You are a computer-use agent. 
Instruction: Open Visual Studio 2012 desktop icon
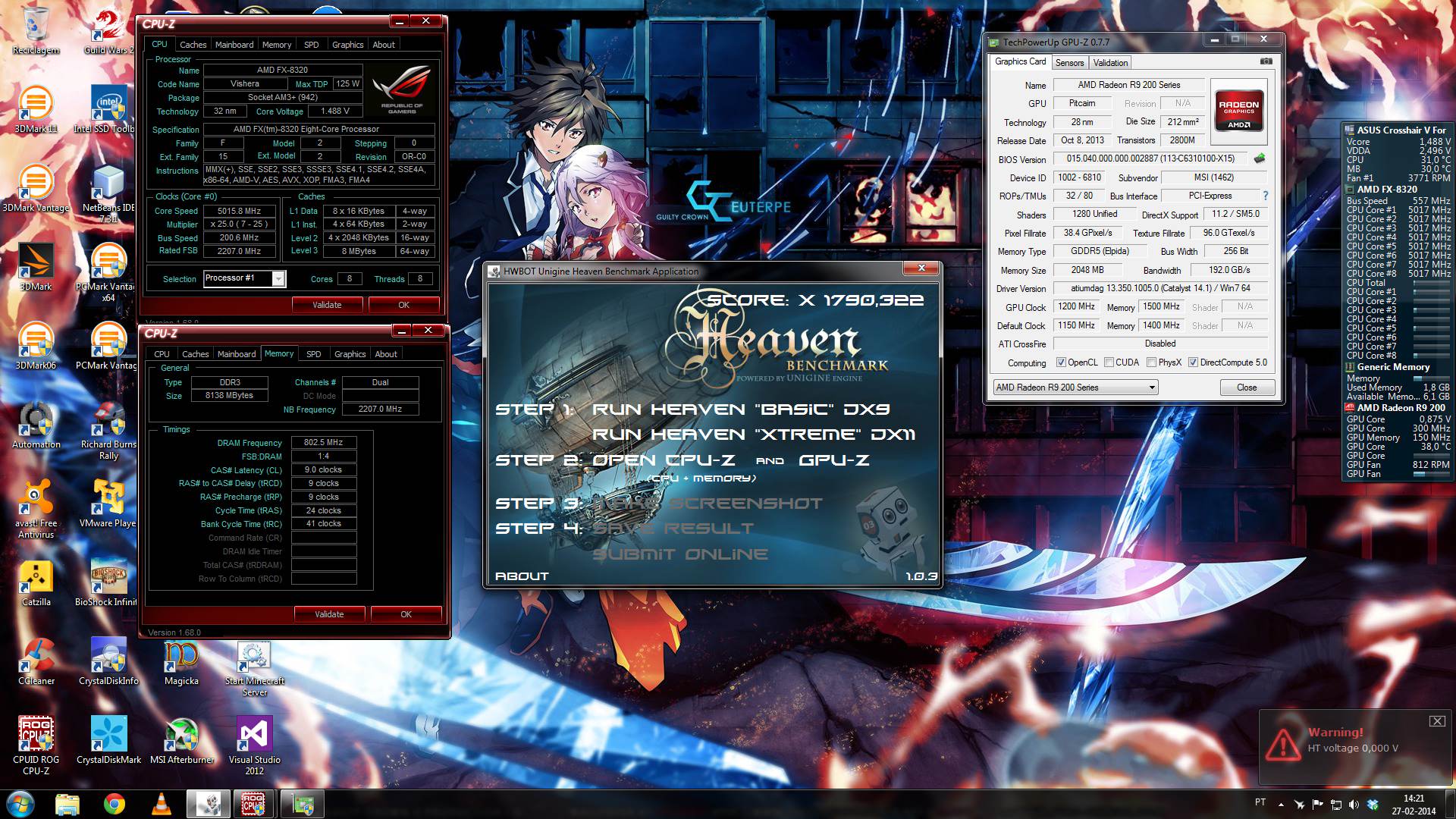(x=254, y=746)
